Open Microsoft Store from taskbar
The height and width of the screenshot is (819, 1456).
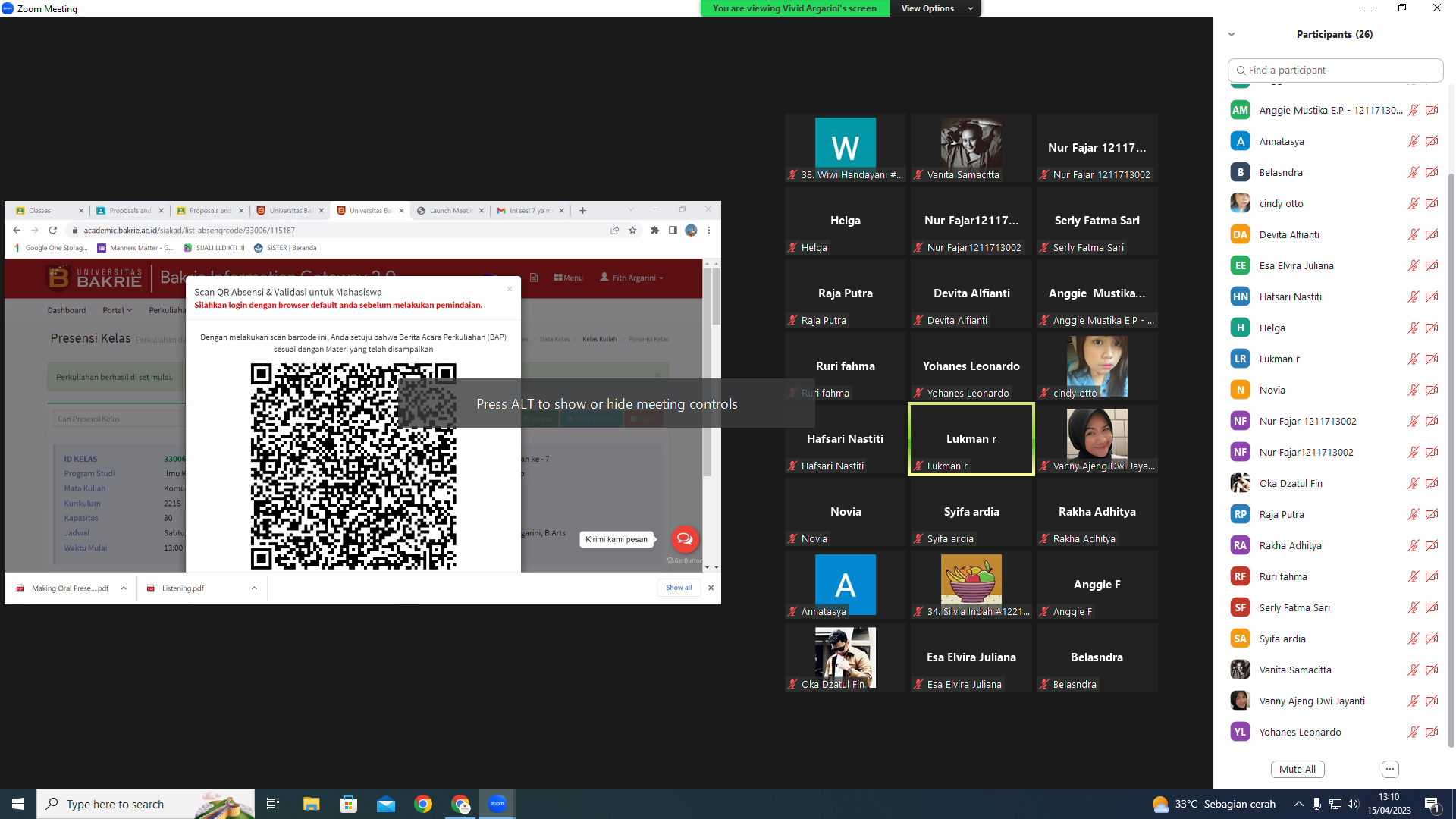348,804
